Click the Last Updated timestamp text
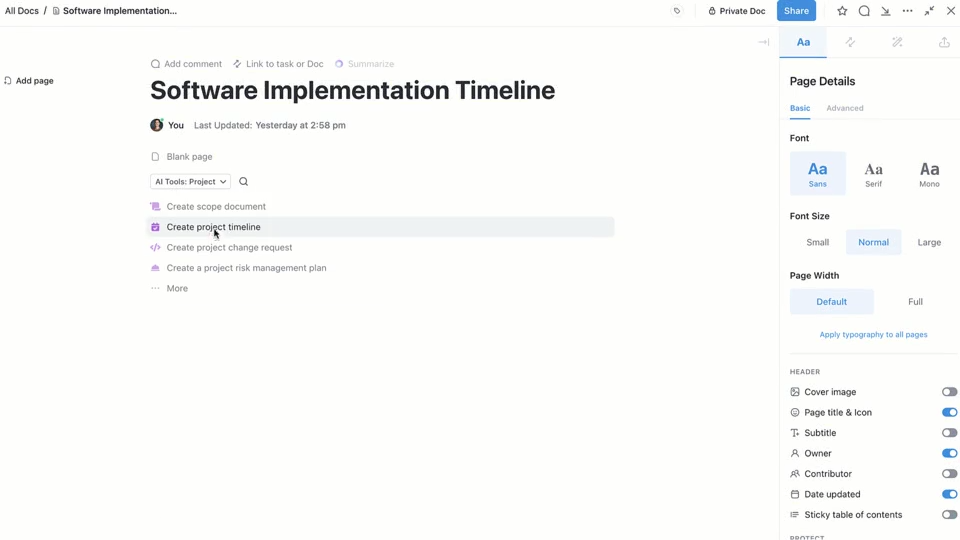Viewport: 960px width, 540px height. pyautogui.click(x=270, y=125)
